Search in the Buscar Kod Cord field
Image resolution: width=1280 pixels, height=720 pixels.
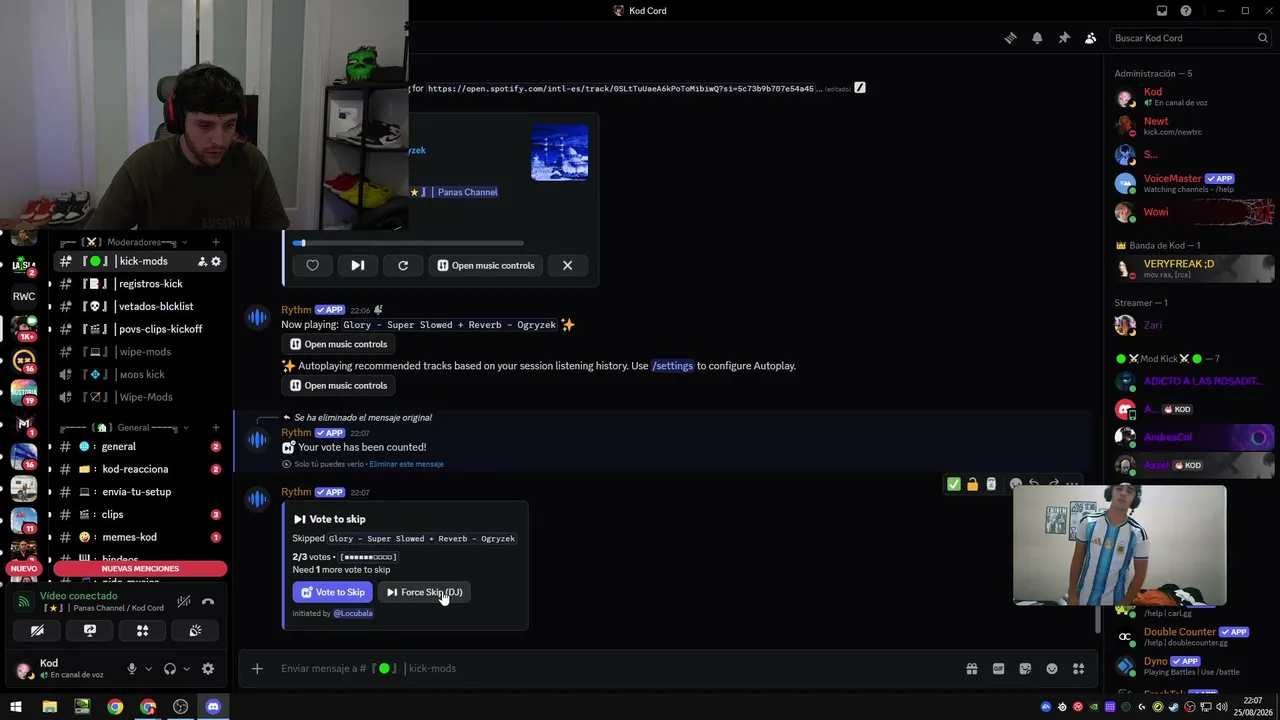point(1190,38)
